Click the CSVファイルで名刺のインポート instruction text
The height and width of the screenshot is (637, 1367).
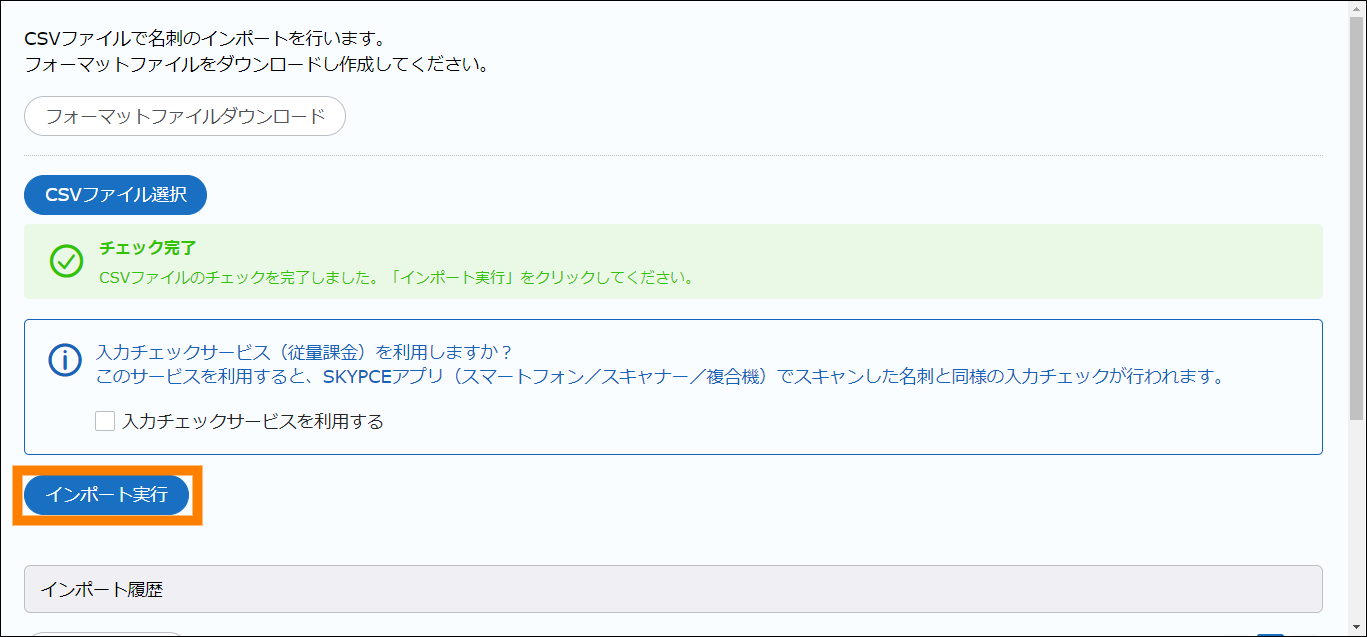[205, 40]
